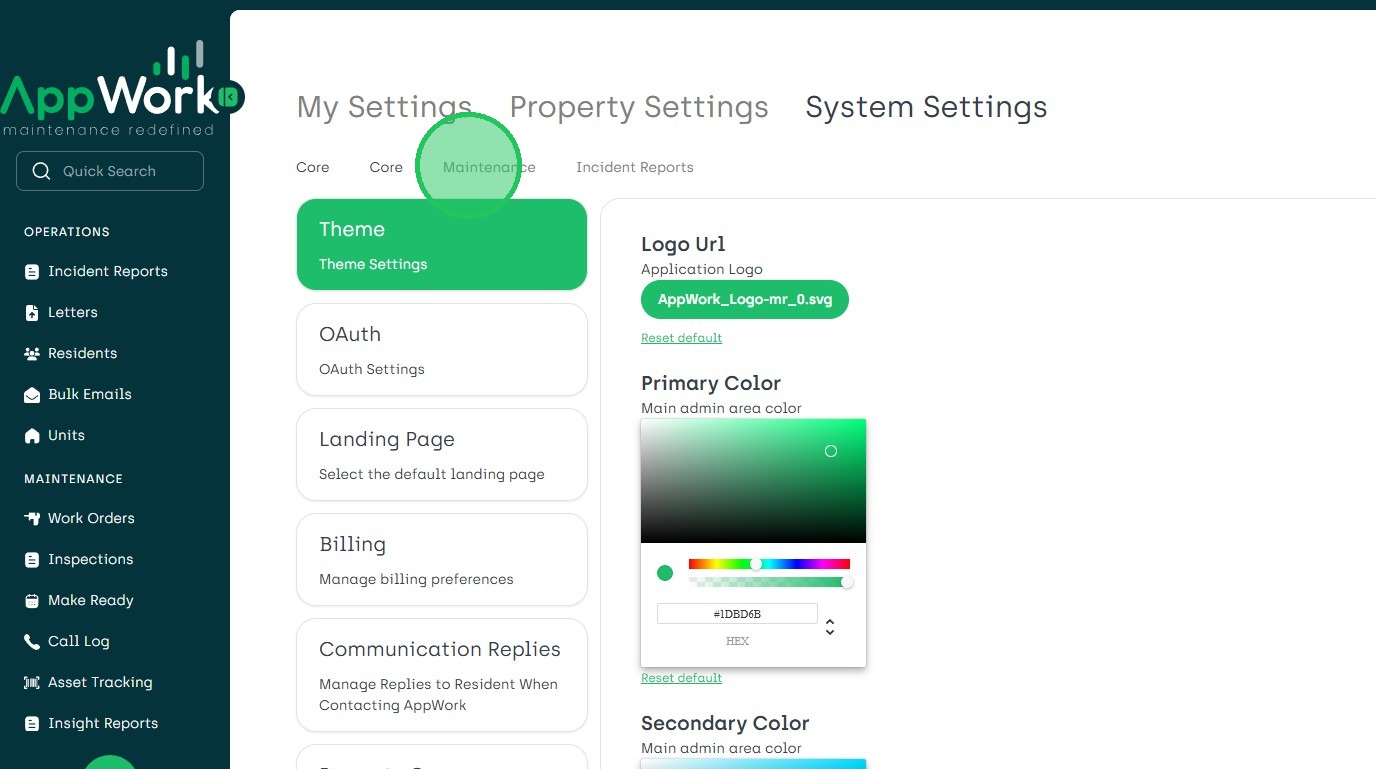Click the hex color input field
This screenshot has width=1376, height=769.
point(737,614)
